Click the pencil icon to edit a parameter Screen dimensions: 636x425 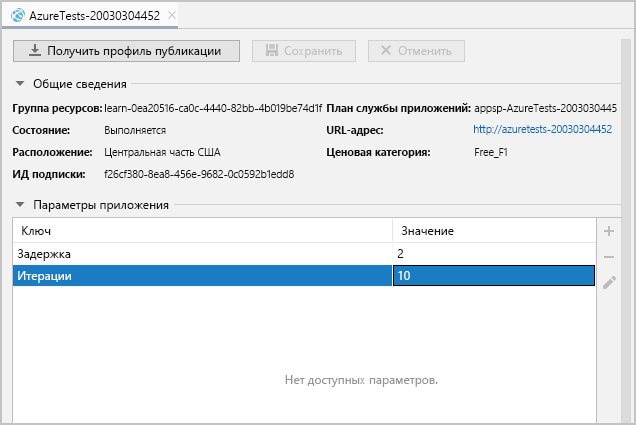pyautogui.click(x=609, y=282)
